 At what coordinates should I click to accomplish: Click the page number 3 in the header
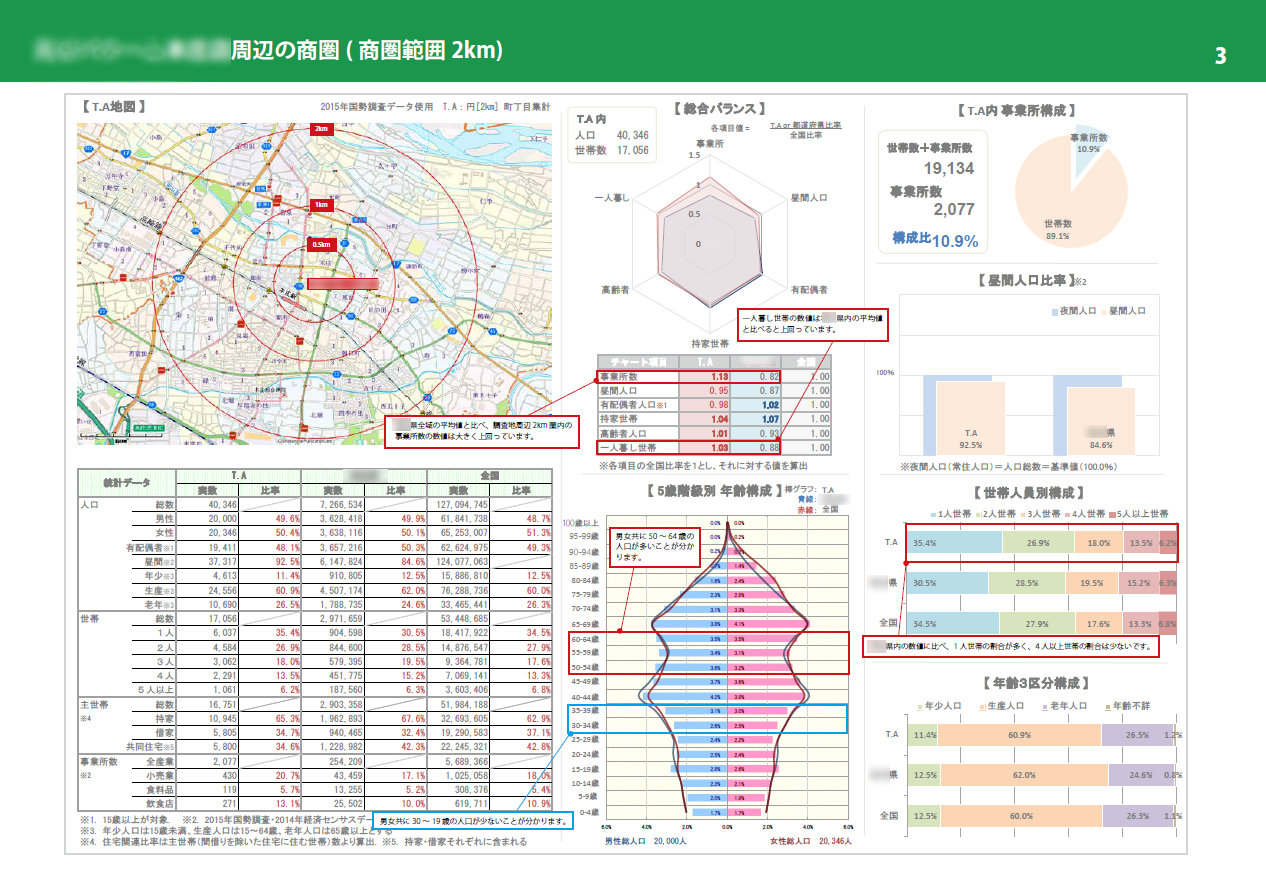1220,55
